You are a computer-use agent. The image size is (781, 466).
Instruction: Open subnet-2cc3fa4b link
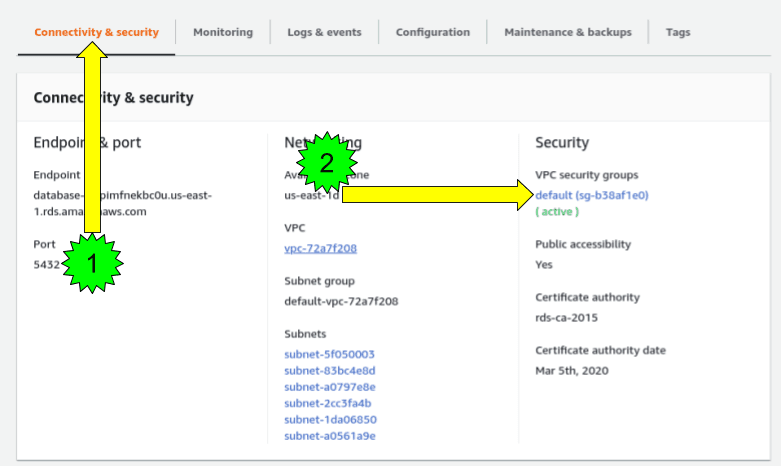pyautogui.click(x=327, y=403)
